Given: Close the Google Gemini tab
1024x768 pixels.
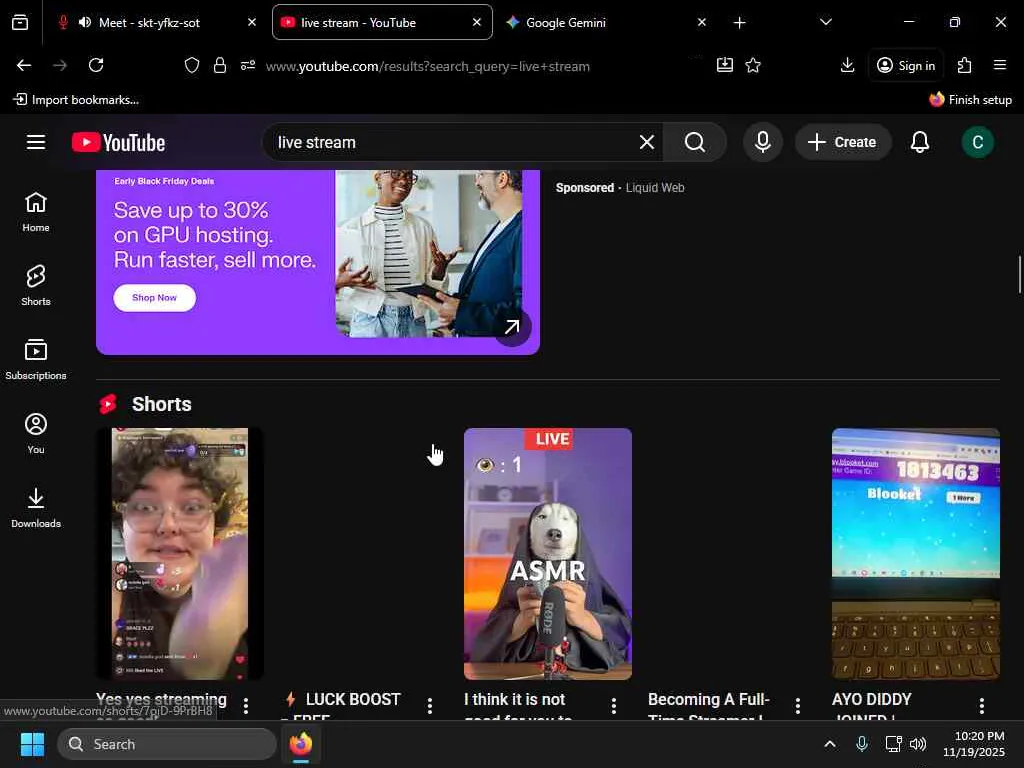Looking at the screenshot, I should click(701, 22).
